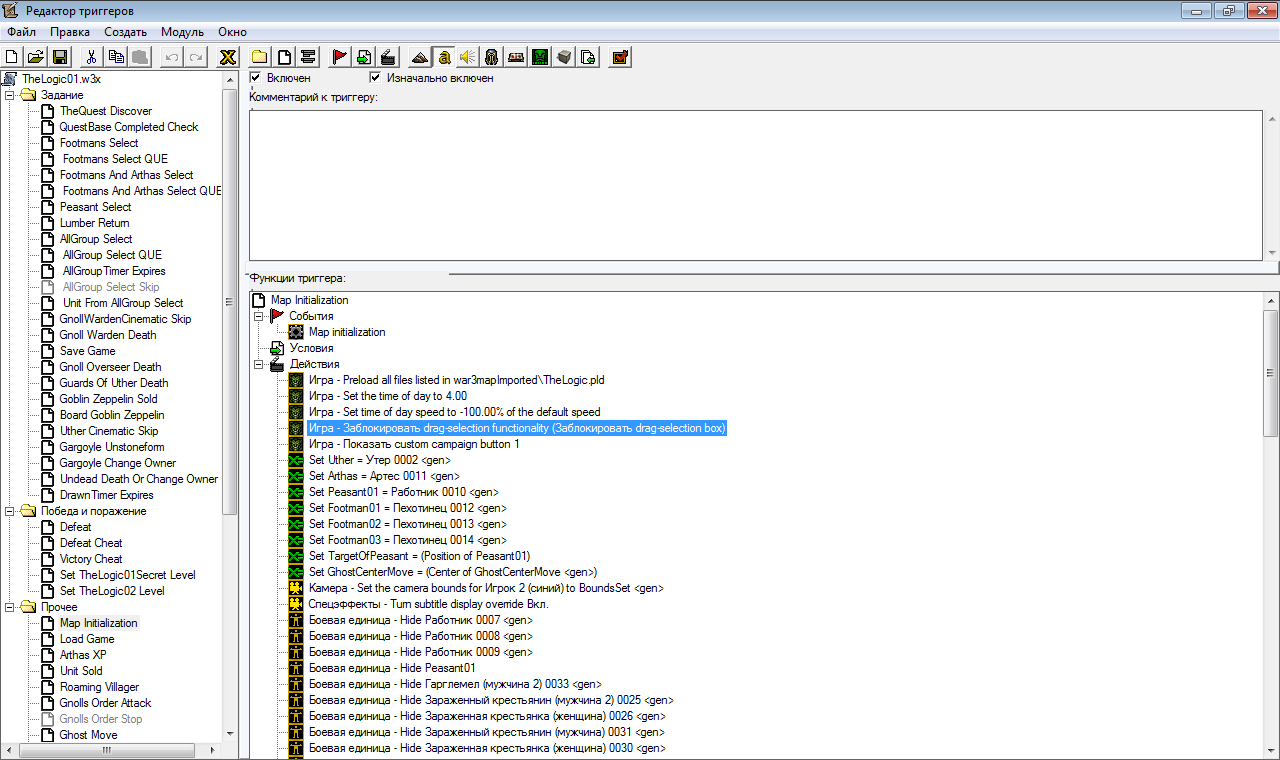1280x760 pixels.
Task: Open the Terrain Editor module icon
Action: [420, 57]
